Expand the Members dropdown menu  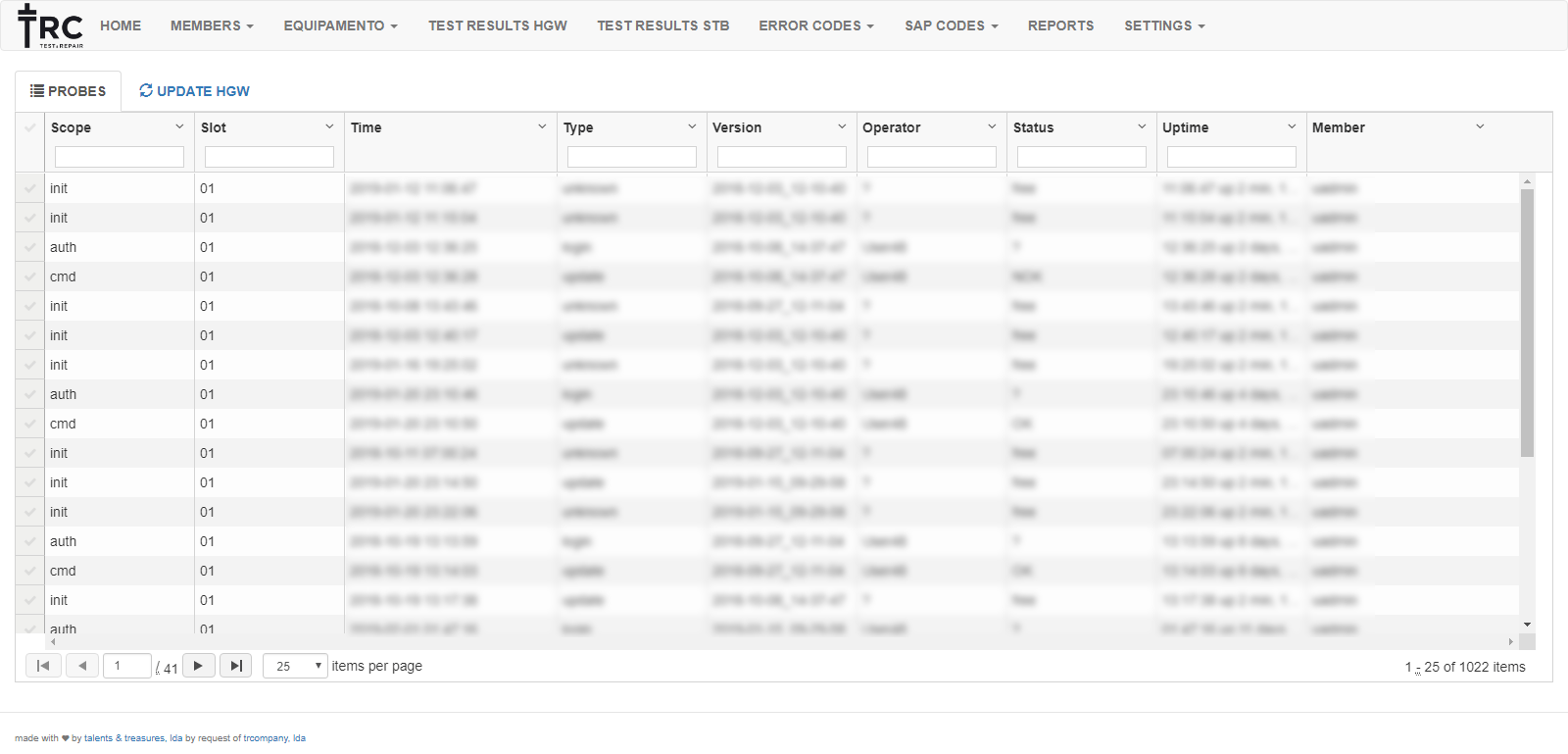[212, 25]
